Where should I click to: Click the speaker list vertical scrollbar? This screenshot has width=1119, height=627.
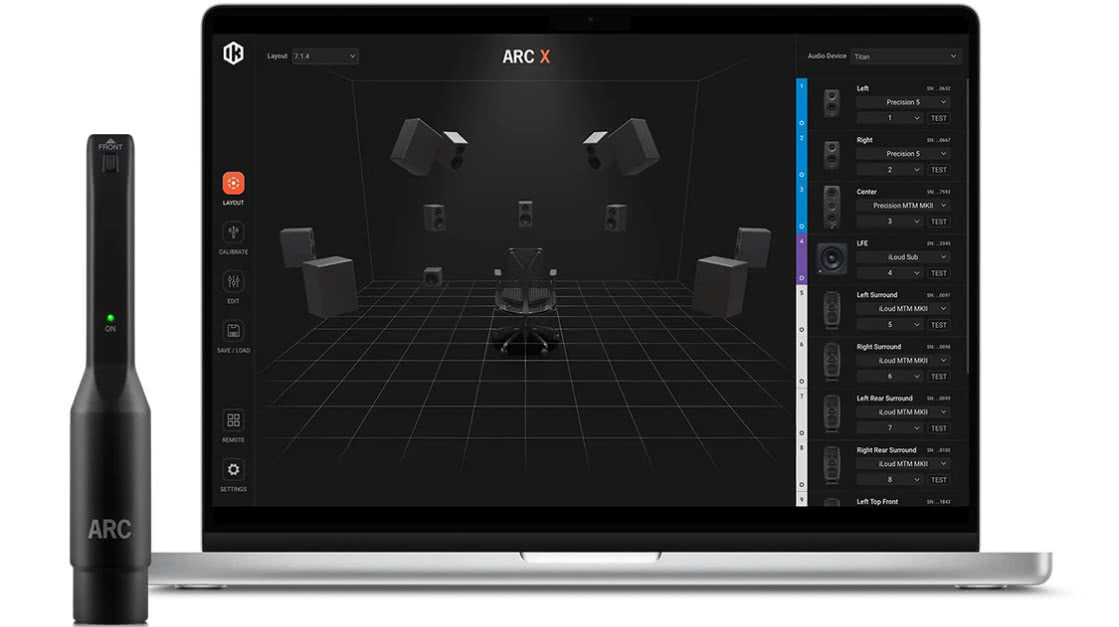click(x=967, y=225)
